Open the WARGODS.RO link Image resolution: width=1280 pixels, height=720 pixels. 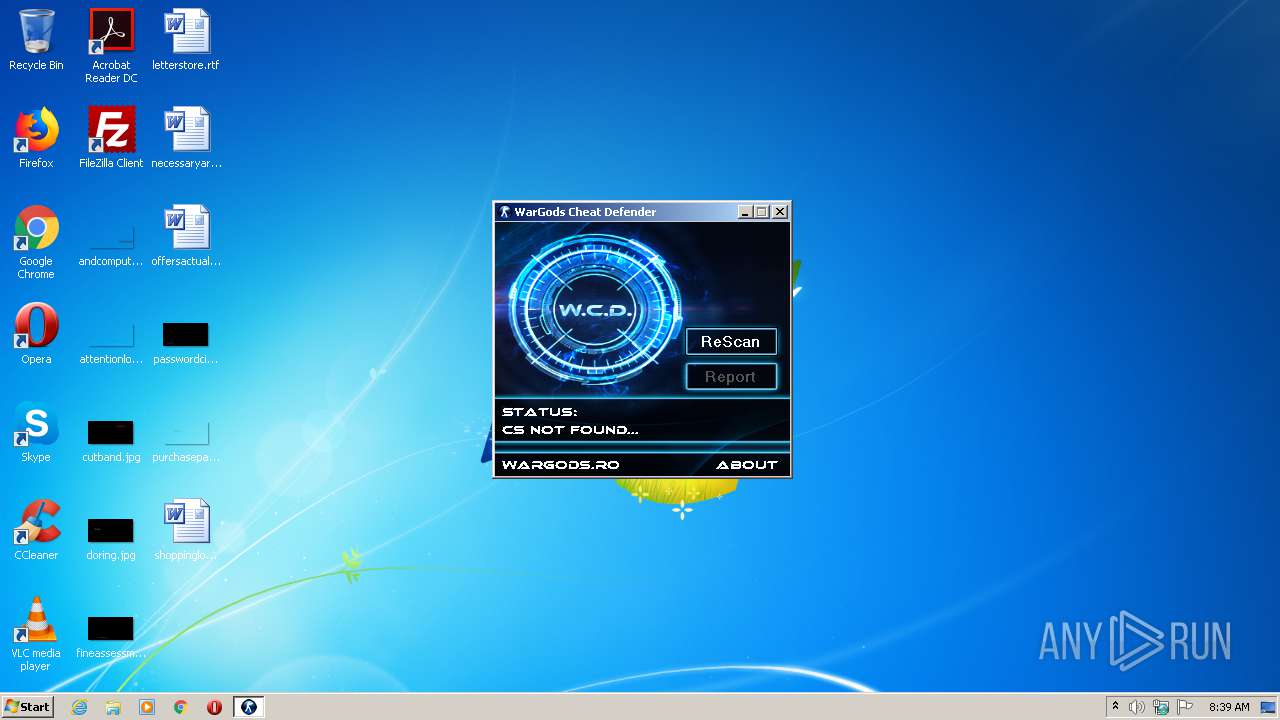click(560, 465)
